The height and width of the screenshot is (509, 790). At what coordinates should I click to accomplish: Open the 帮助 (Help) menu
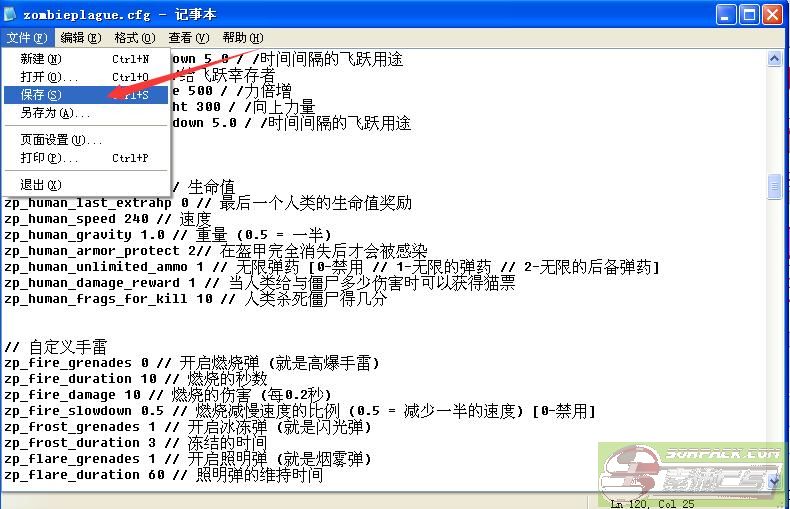pyautogui.click(x=241, y=38)
